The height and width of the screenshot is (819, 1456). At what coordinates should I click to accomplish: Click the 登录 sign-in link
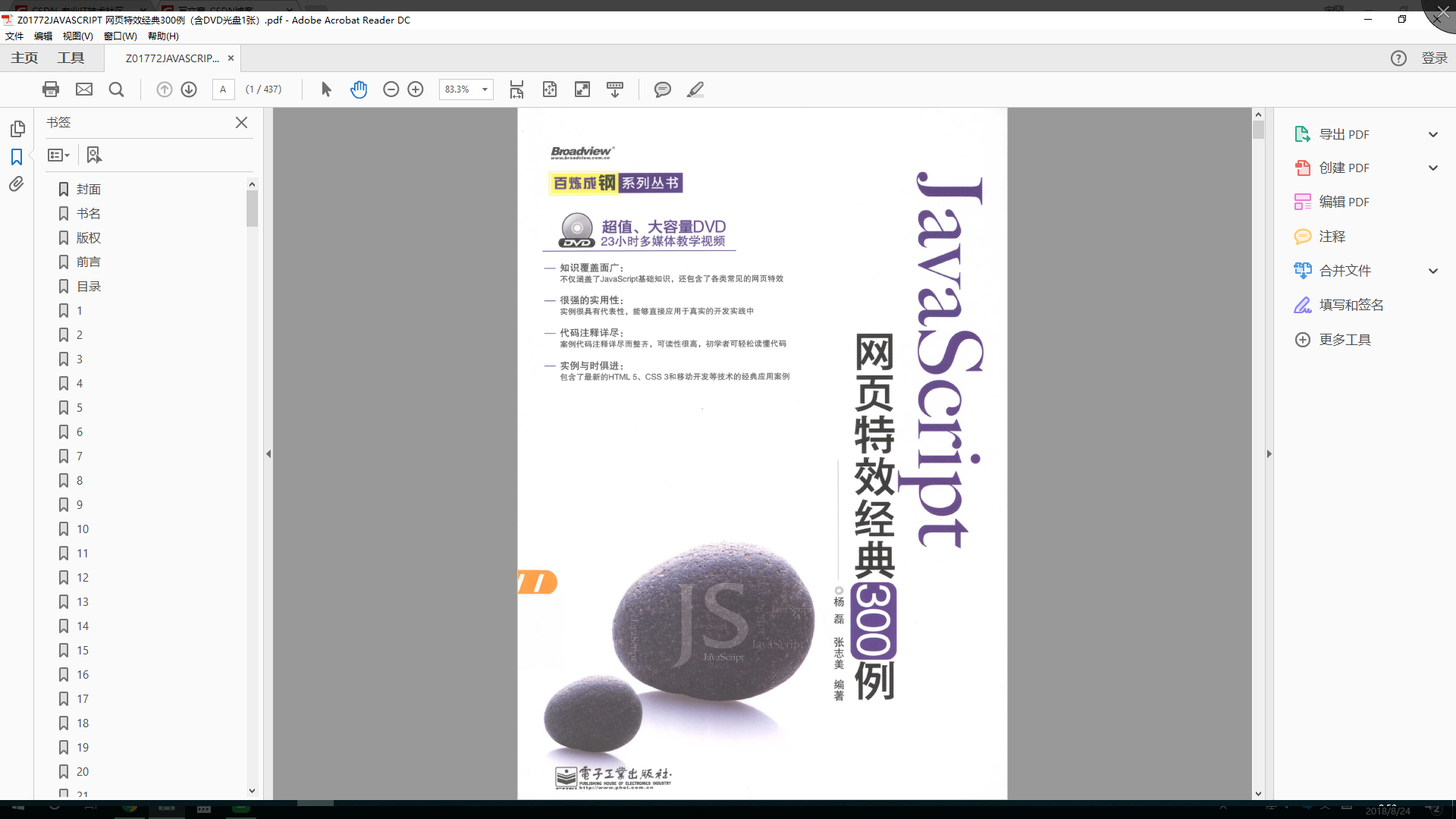[x=1434, y=58]
